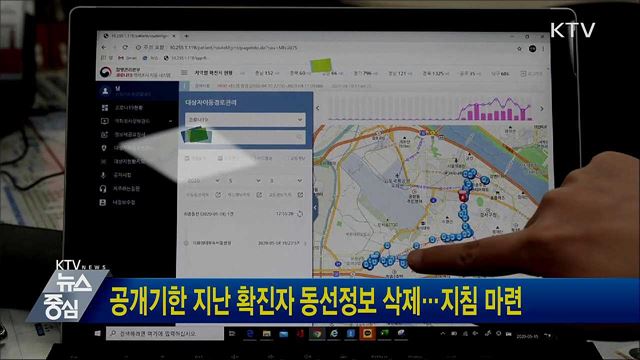Open File Explorer from the taskbar
This screenshot has width=640, height=360.
(267, 333)
